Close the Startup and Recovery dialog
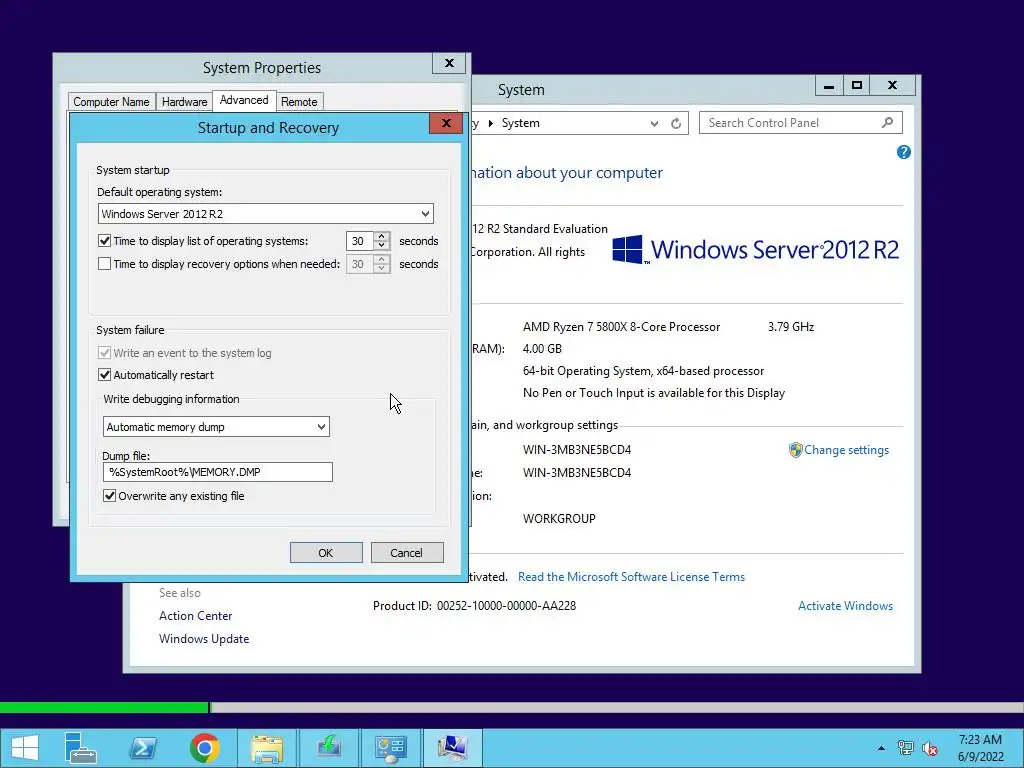Screen dimensions: 1024x768 tap(446, 123)
